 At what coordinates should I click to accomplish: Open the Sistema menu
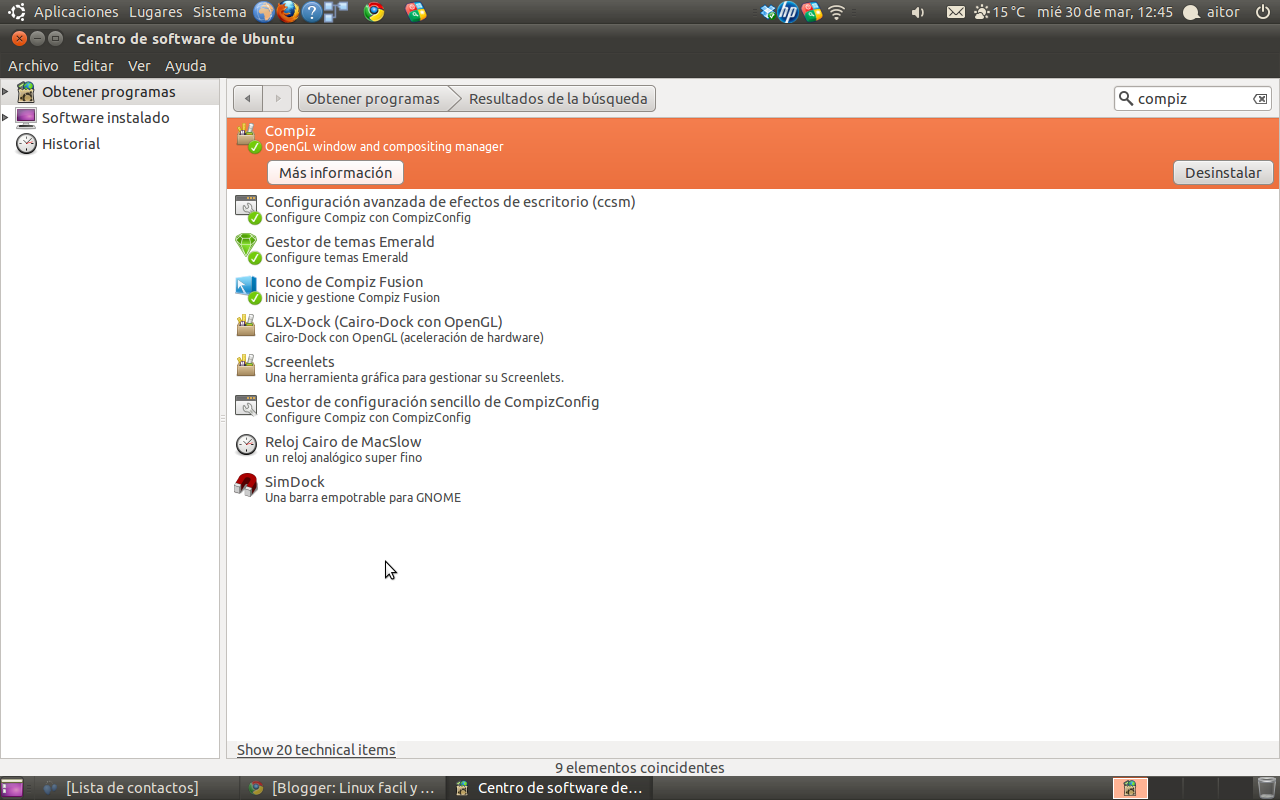coord(218,12)
